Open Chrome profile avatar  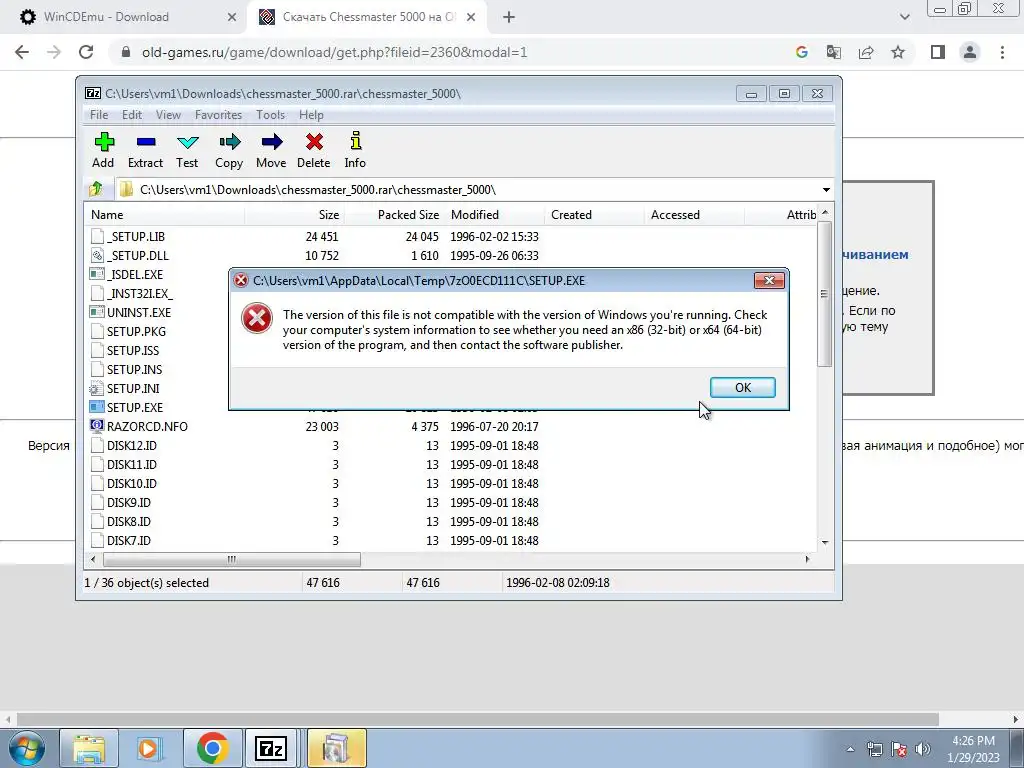click(970, 52)
